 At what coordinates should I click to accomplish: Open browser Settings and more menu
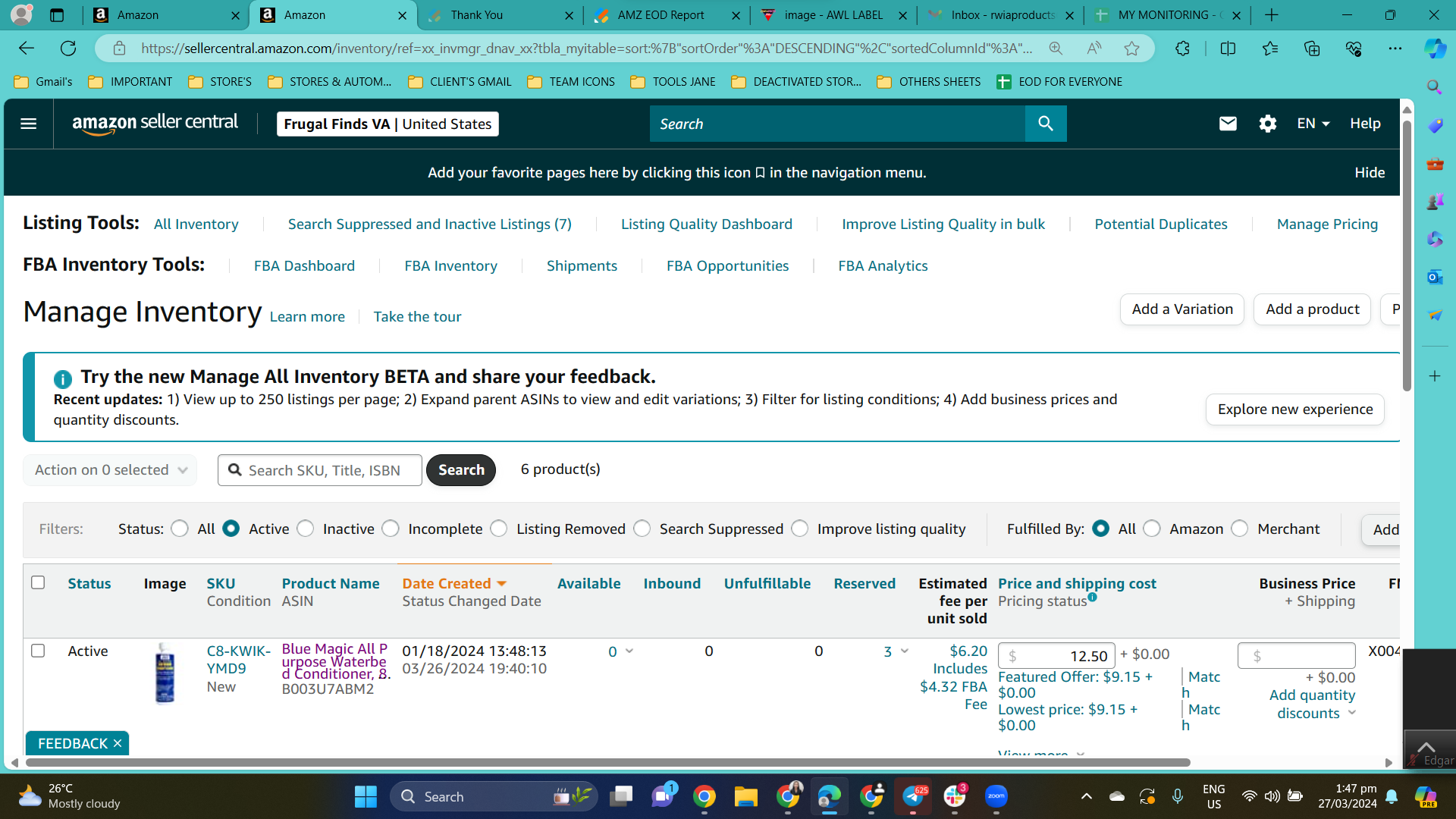(x=1395, y=49)
